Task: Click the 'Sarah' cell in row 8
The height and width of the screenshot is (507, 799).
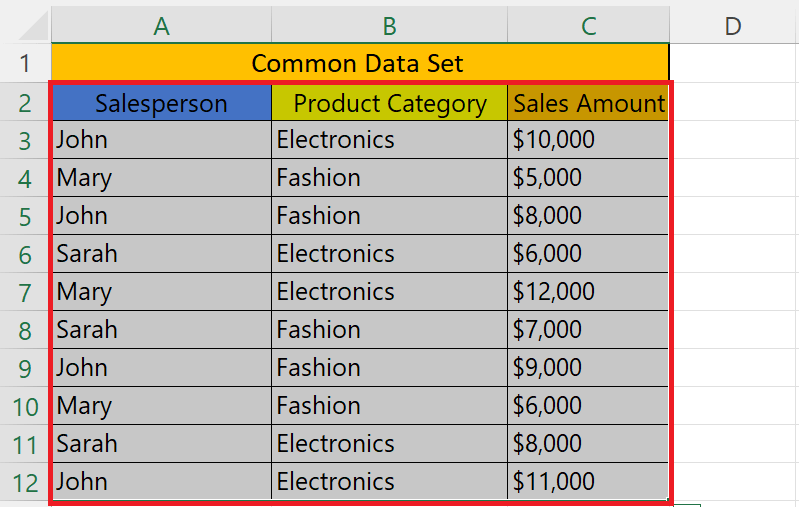Action: (162, 330)
